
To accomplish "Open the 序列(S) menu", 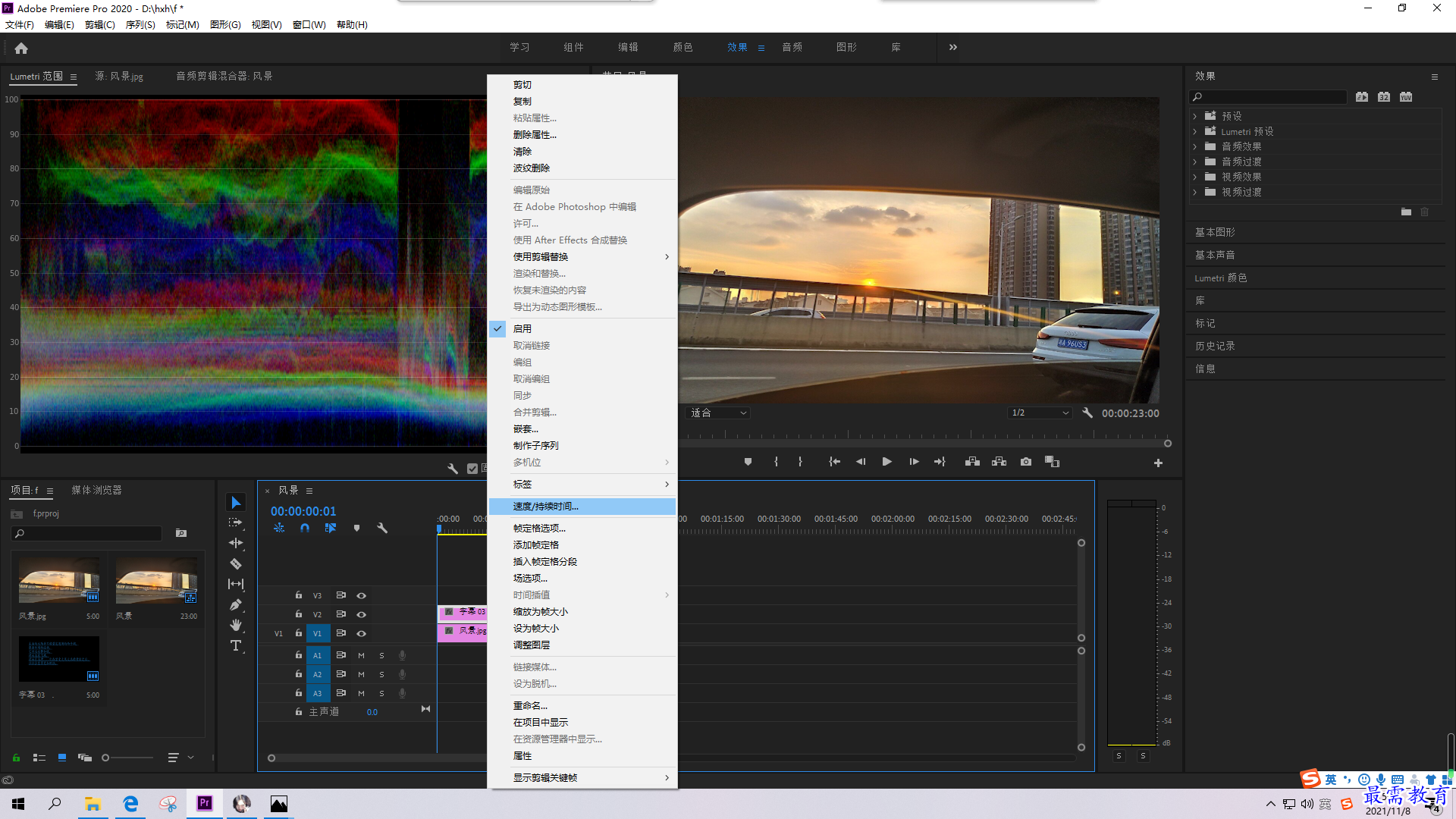I will click(x=140, y=25).
